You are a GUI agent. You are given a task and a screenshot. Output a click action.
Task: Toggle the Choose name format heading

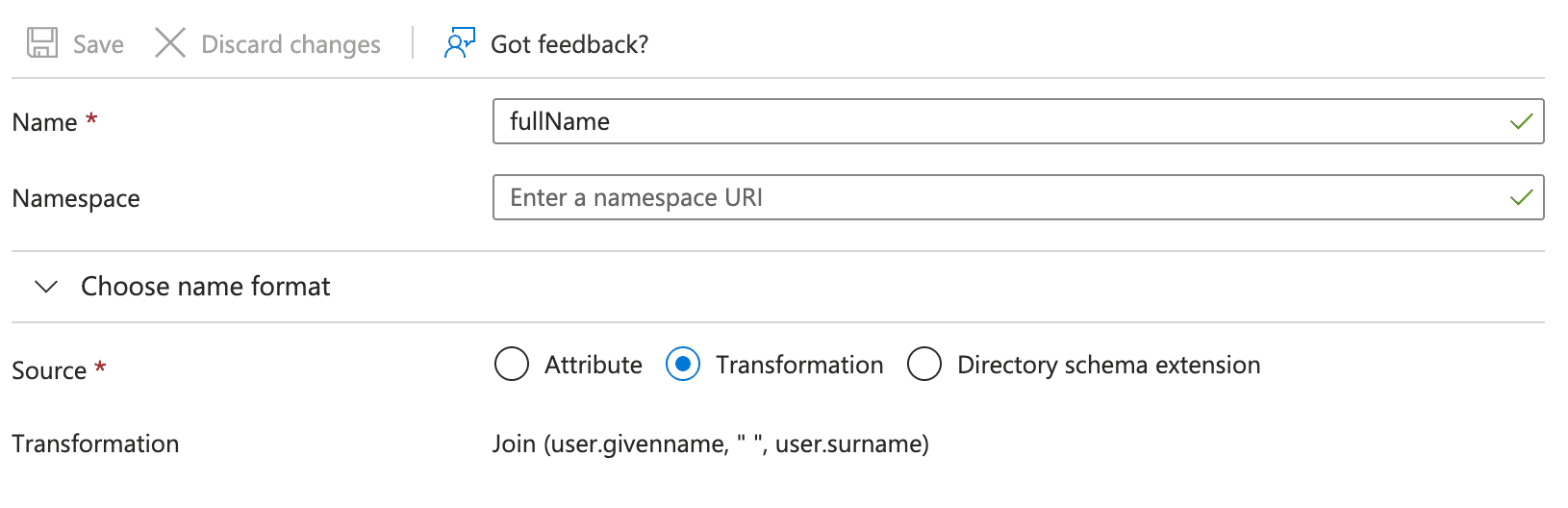point(205,287)
